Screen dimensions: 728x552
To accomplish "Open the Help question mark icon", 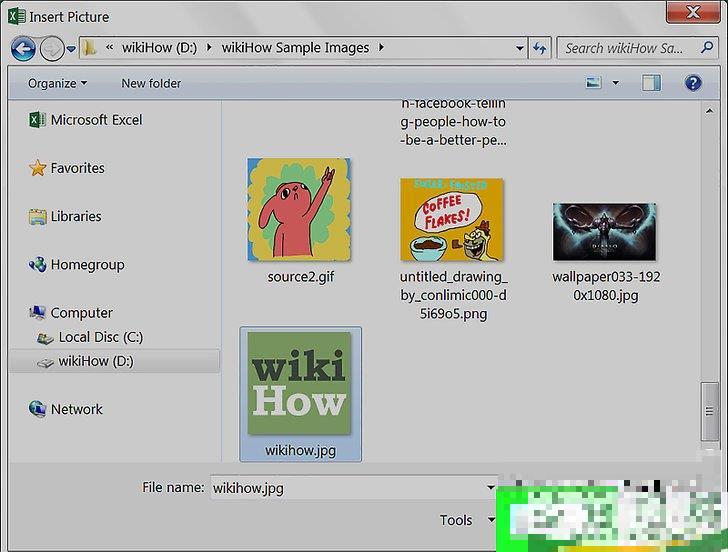I will tap(691, 84).
